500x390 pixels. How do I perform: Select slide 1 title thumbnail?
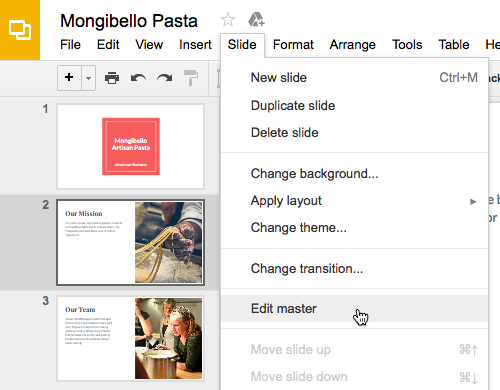pyautogui.click(x=130, y=146)
